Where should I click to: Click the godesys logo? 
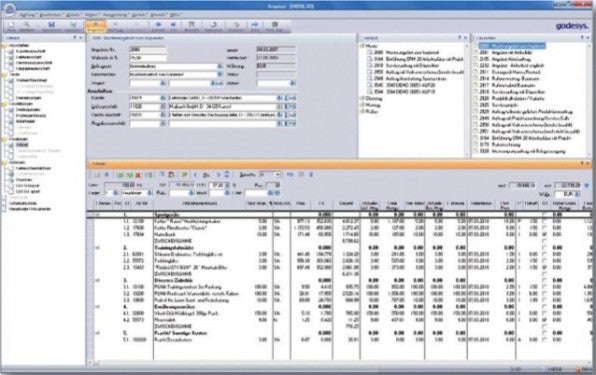pos(572,26)
